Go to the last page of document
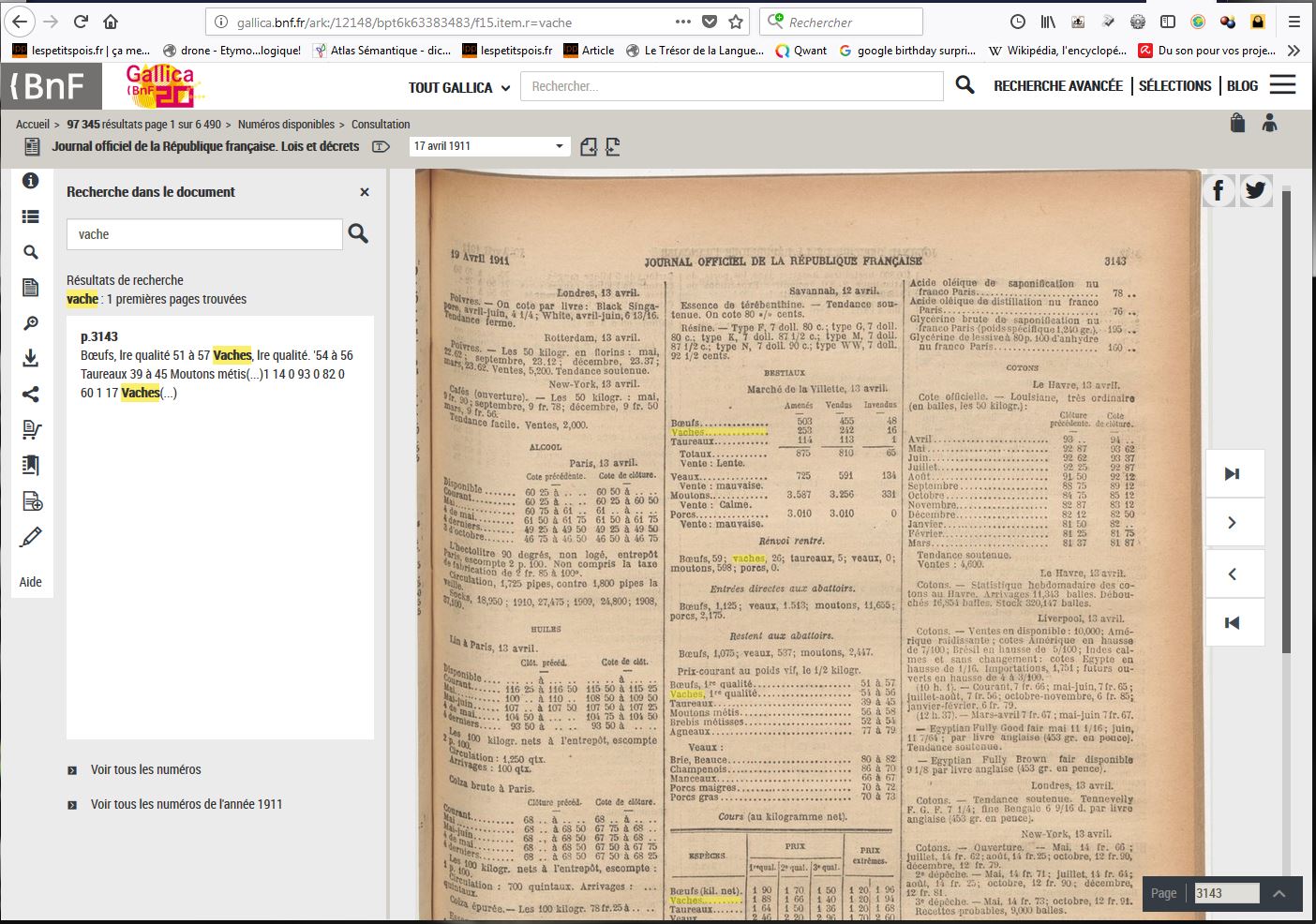Viewport: 1316px width, 924px height. [1233, 474]
